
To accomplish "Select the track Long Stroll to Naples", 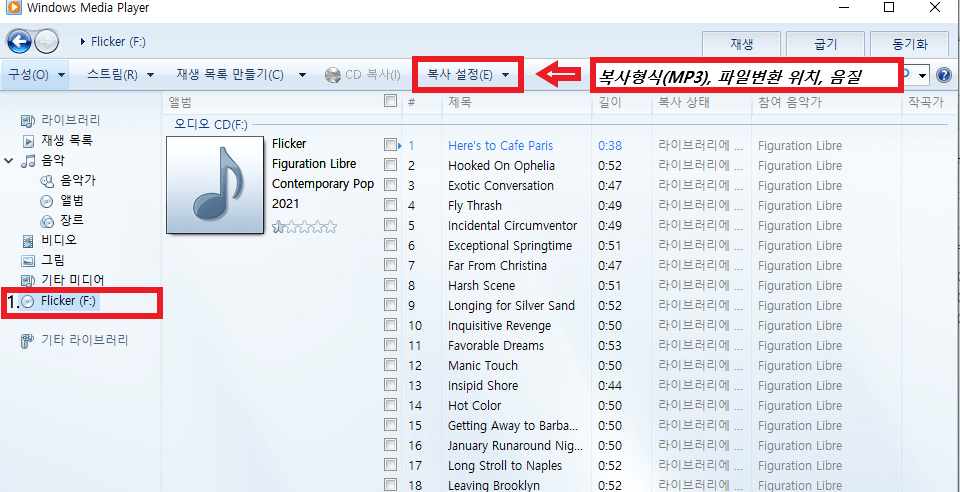I will point(505,466).
